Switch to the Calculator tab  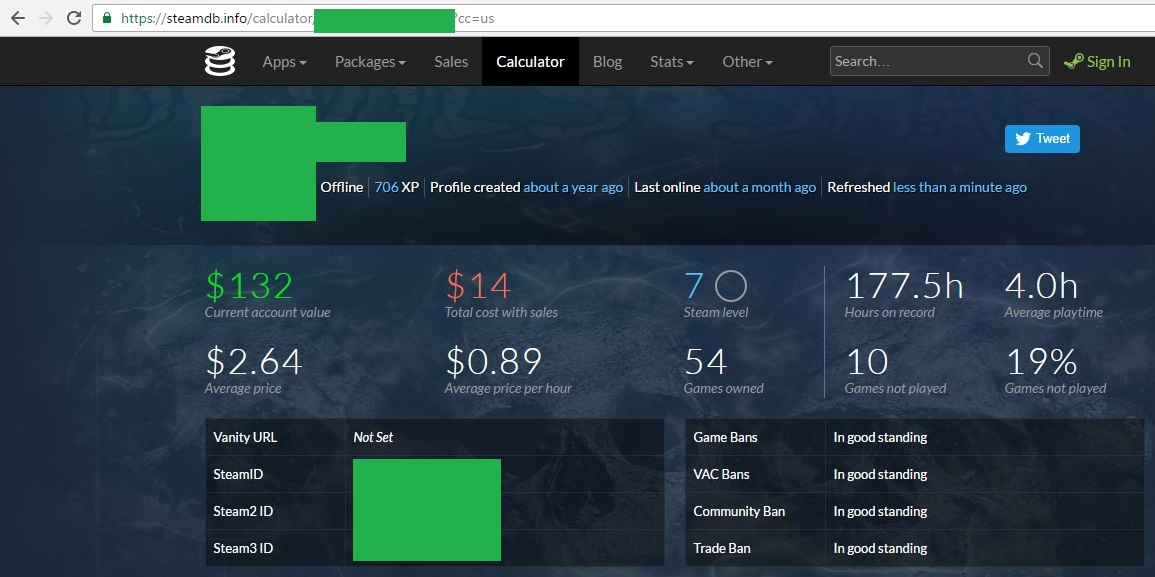point(530,61)
